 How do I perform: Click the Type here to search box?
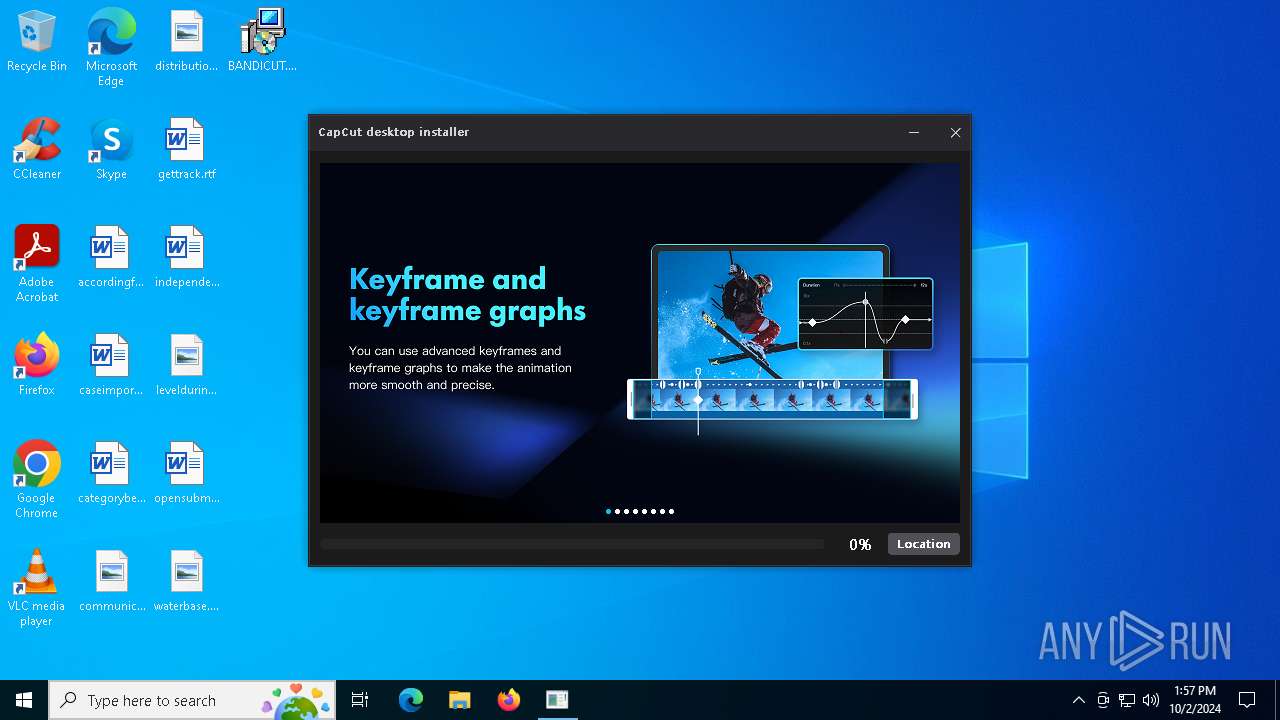(192, 700)
